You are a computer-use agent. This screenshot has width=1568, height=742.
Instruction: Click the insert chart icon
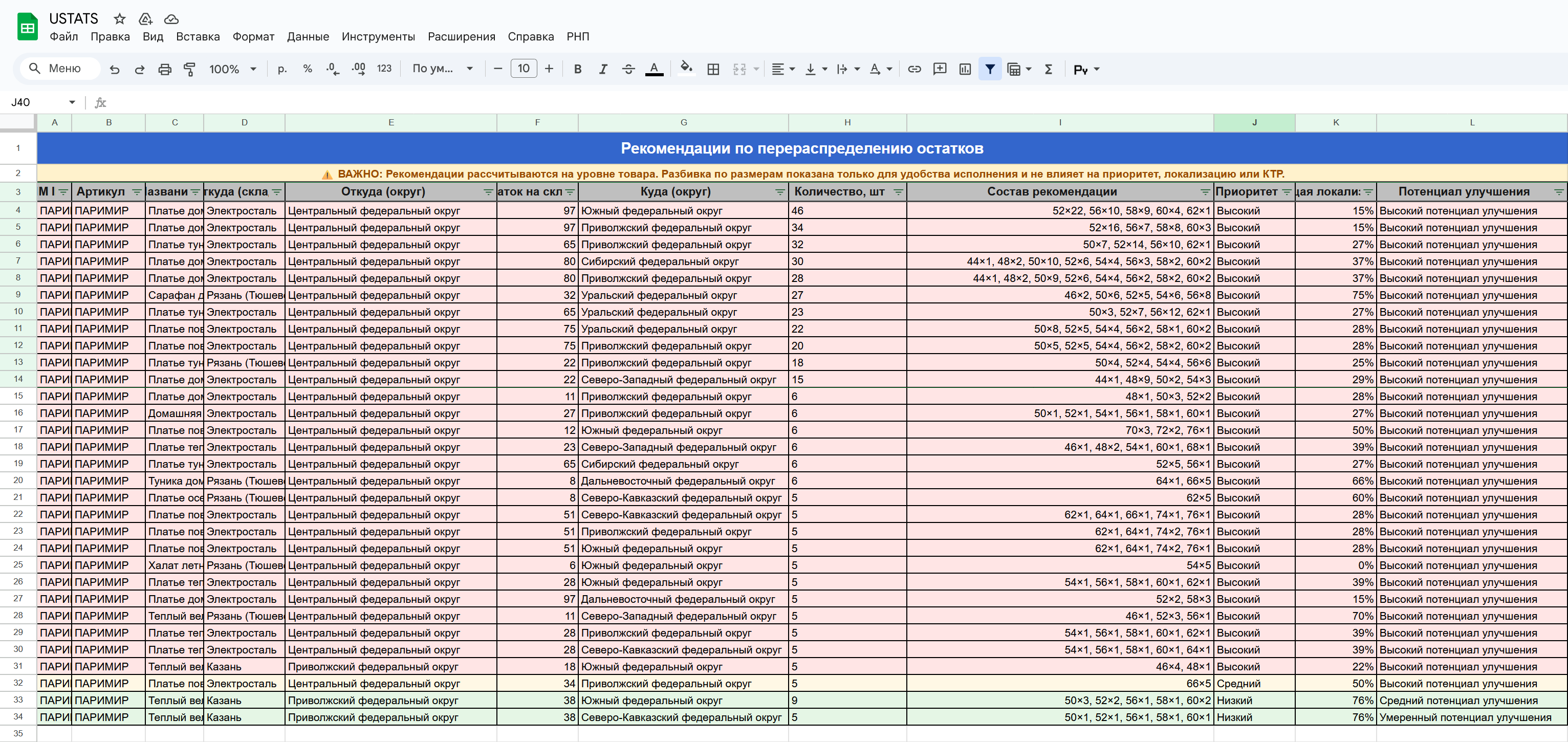[x=965, y=70]
